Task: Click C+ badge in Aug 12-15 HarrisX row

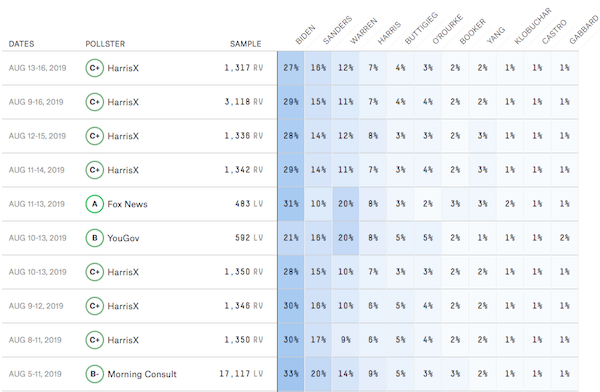Action: [95, 136]
